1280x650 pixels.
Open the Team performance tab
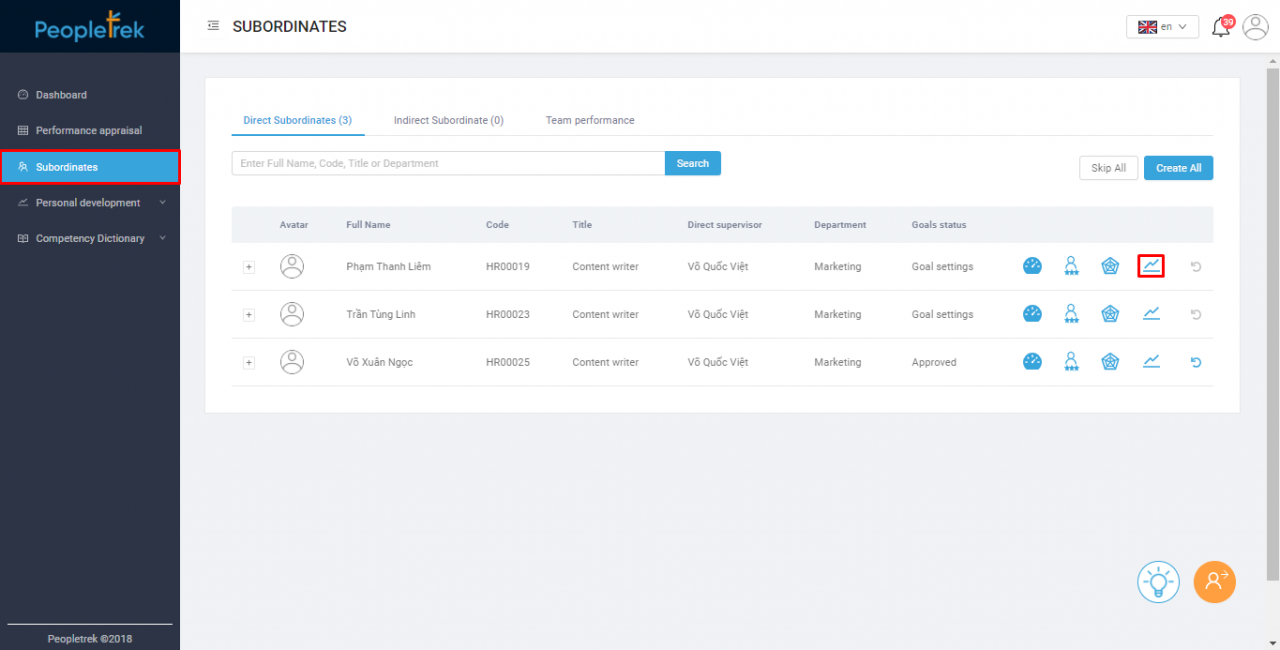[589, 119]
